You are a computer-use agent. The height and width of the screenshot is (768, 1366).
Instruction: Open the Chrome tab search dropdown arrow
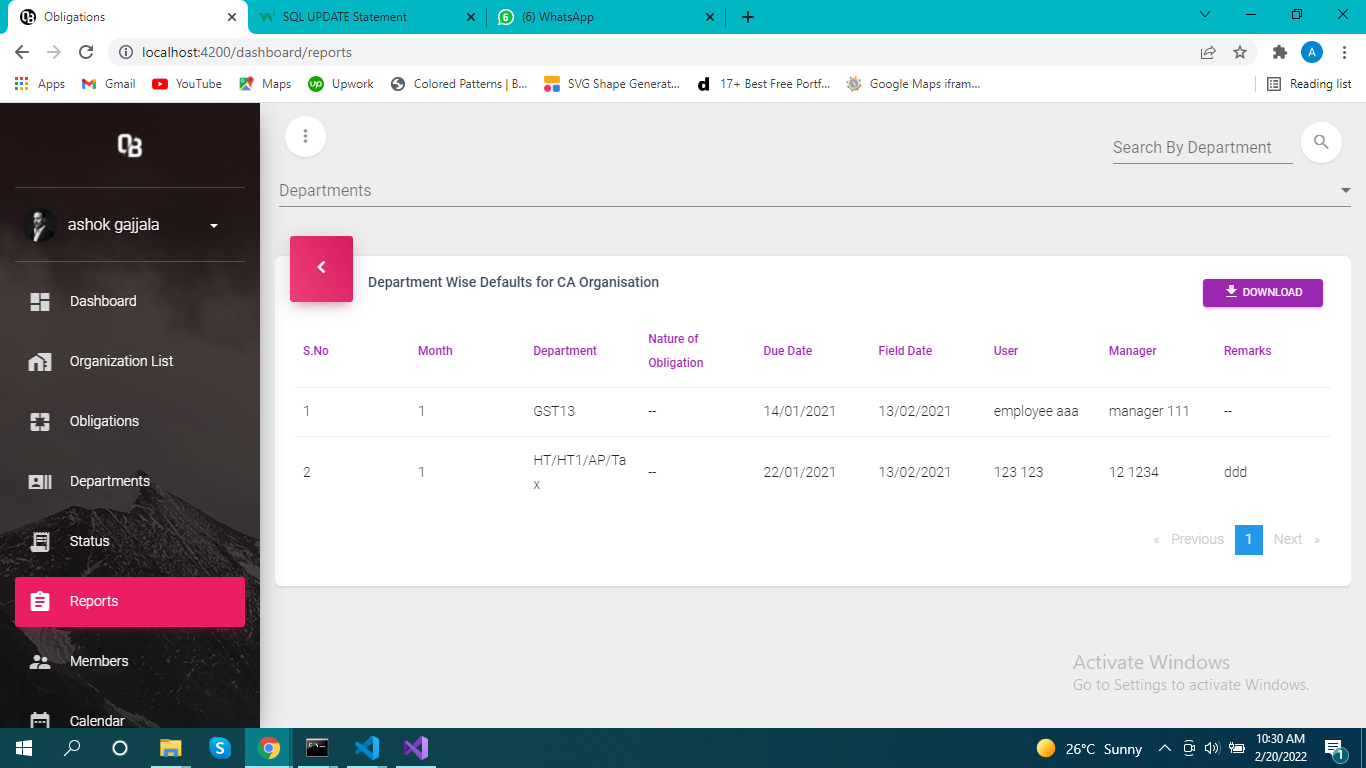click(1205, 15)
